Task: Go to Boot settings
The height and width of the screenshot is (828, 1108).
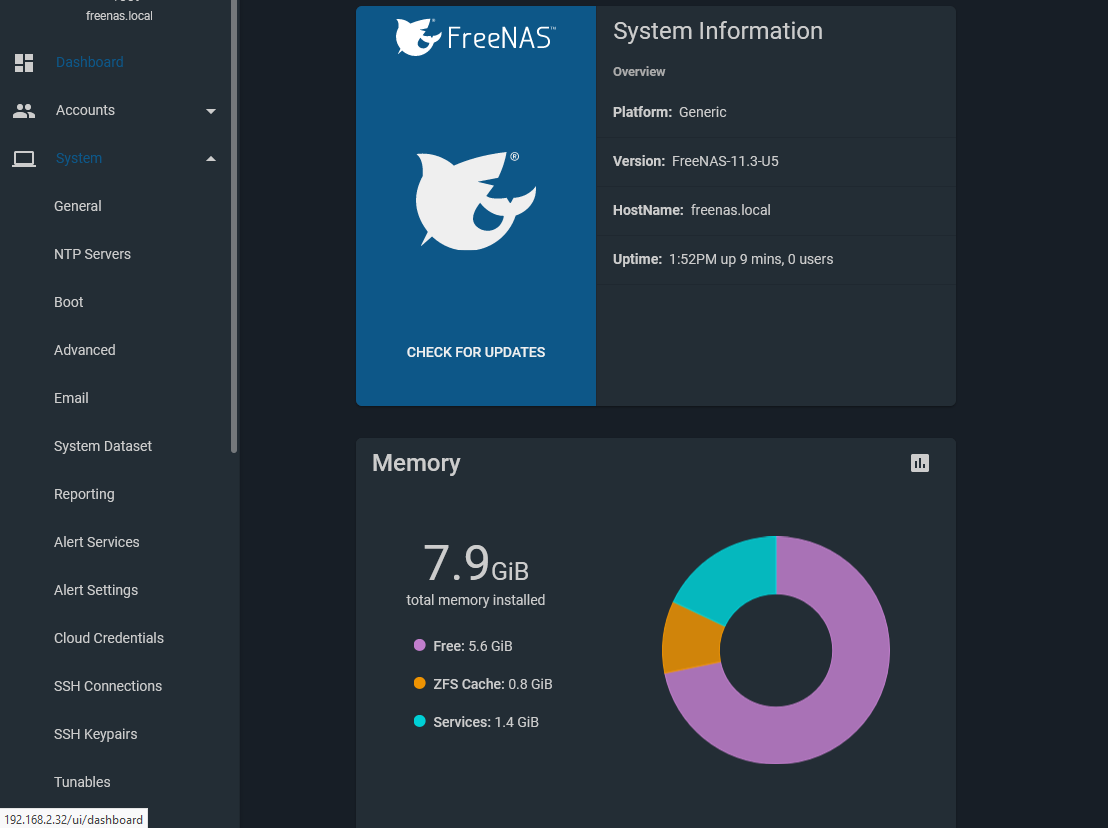Action: click(x=69, y=302)
